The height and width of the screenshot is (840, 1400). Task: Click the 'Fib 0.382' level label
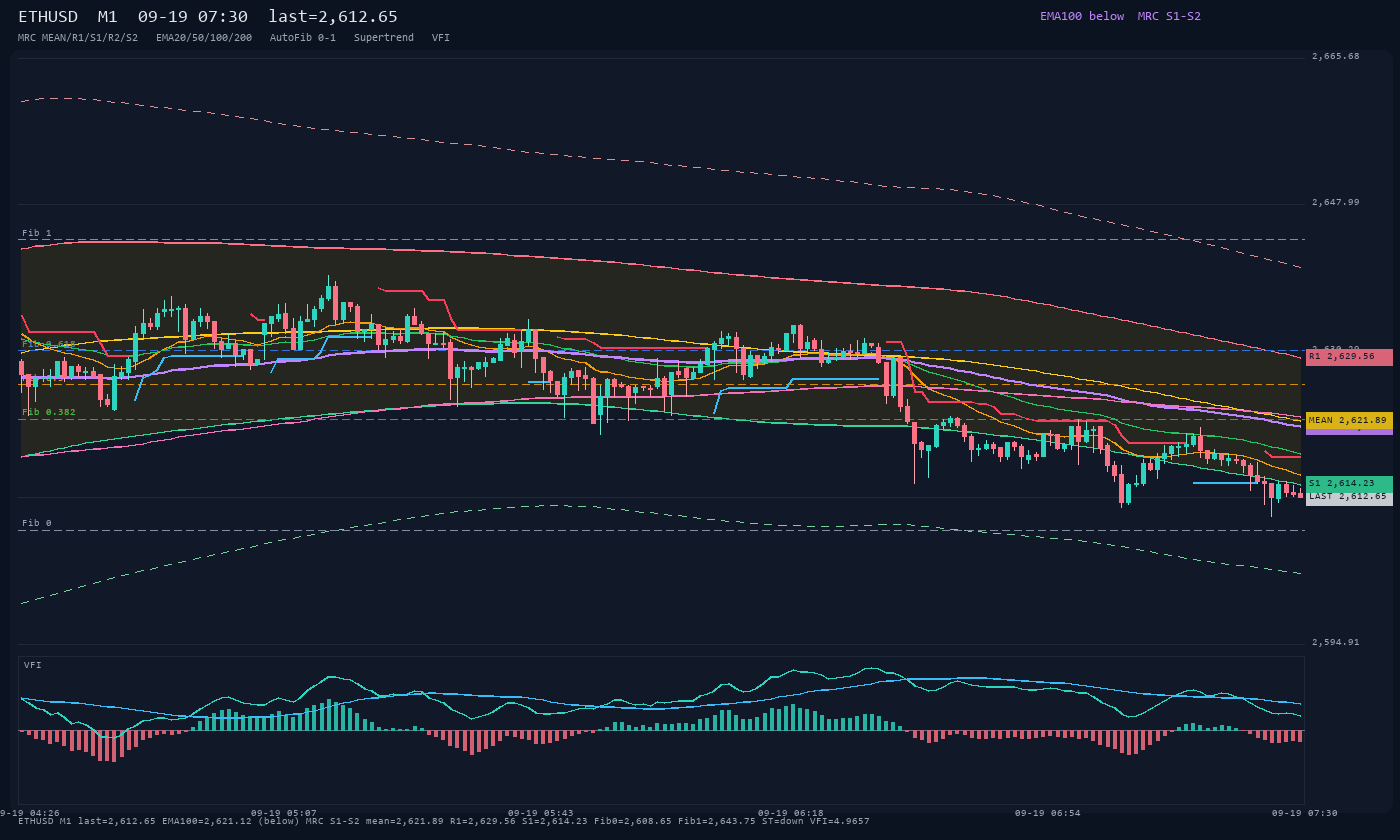(x=49, y=412)
